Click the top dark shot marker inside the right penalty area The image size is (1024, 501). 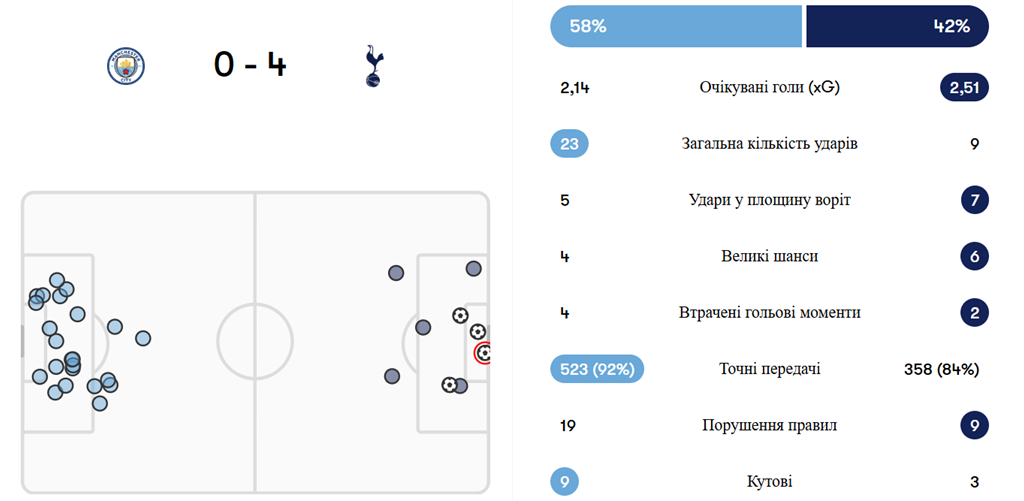[473, 268]
